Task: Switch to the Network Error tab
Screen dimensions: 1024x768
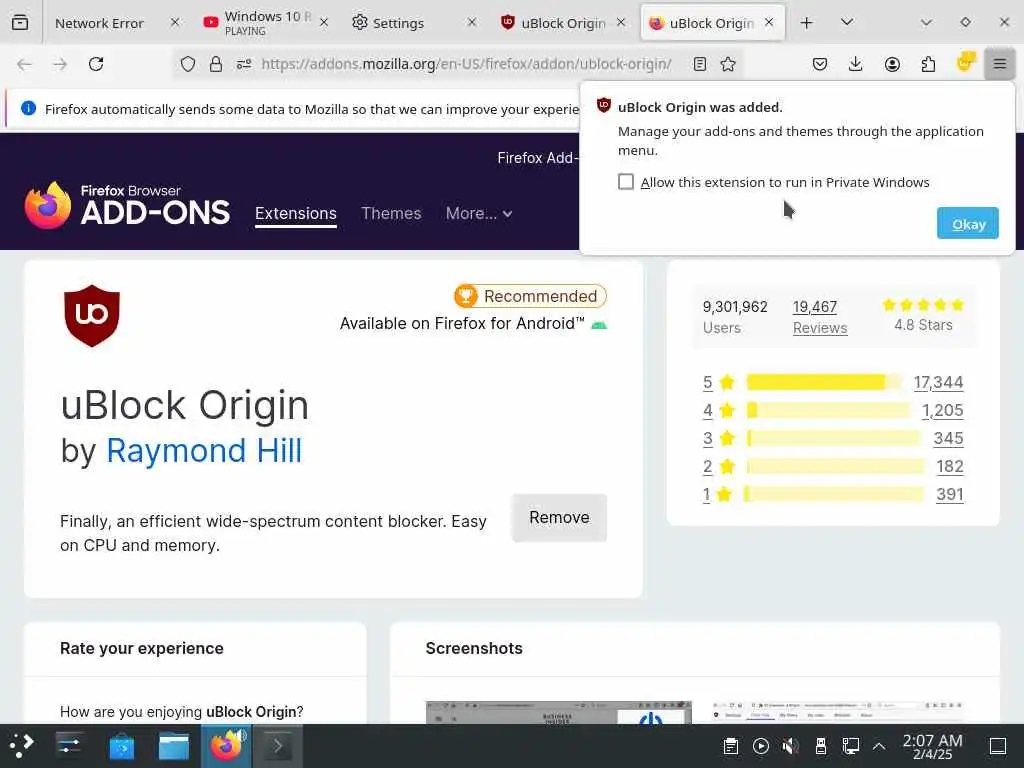Action: click(99, 23)
